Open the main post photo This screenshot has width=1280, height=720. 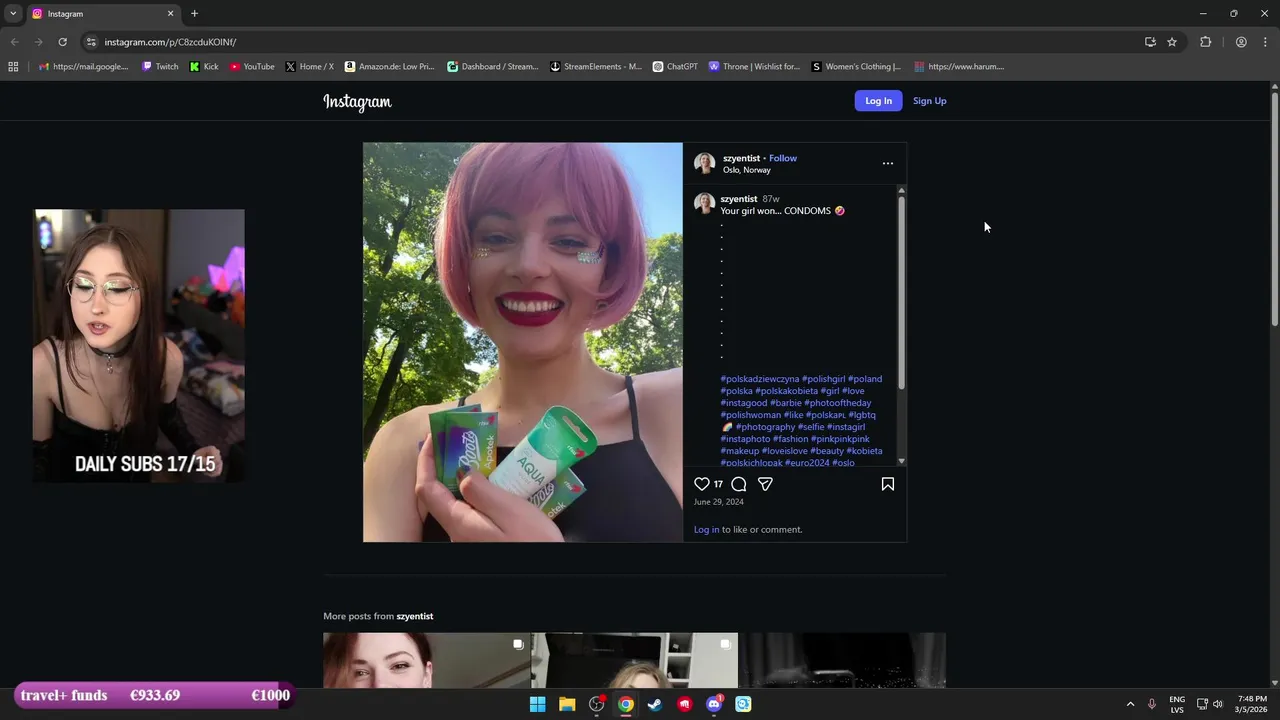point(523,342)
